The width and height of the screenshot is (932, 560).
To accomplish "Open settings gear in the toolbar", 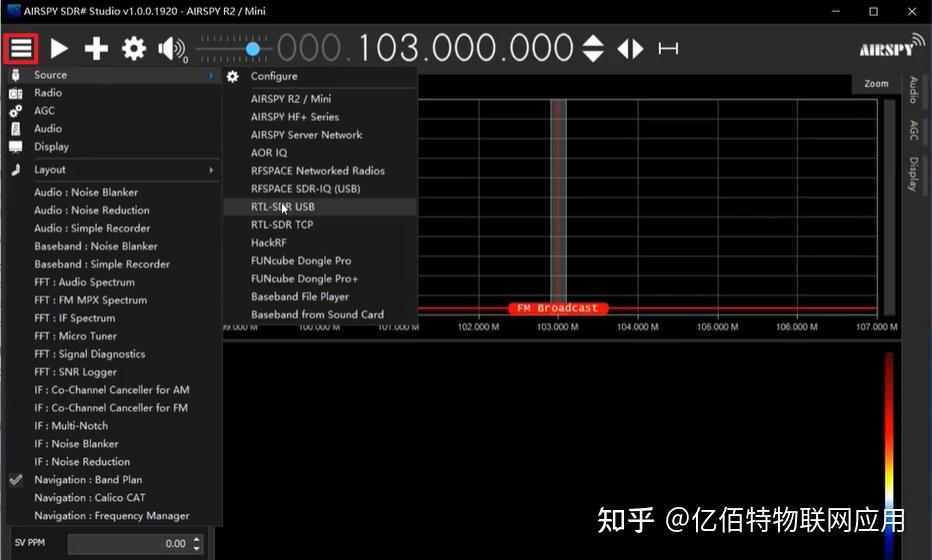I will point(134,48).
